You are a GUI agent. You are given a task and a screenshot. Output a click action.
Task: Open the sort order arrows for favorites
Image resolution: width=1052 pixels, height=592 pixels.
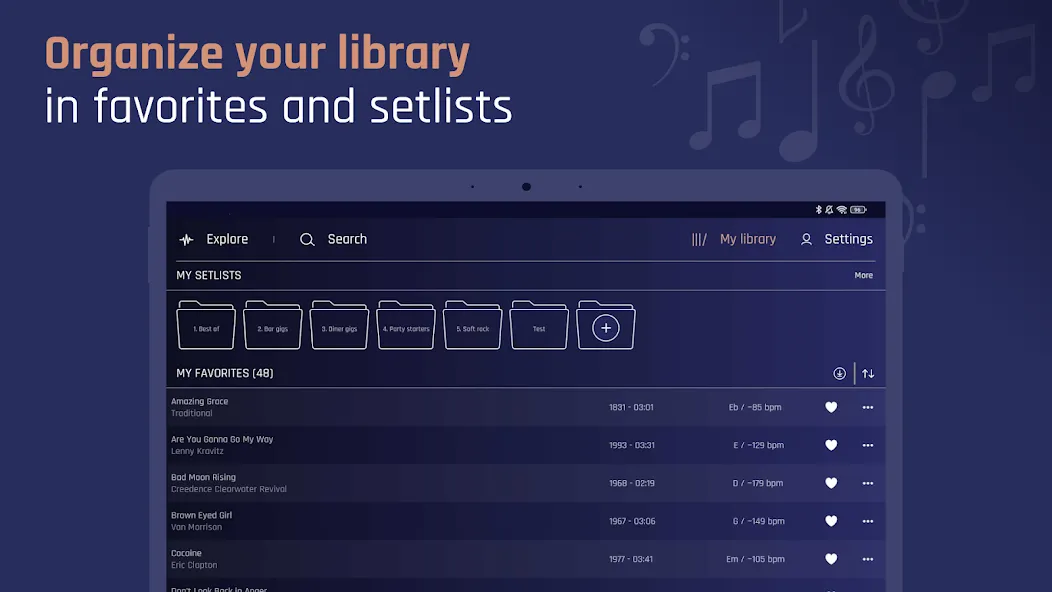868,373
